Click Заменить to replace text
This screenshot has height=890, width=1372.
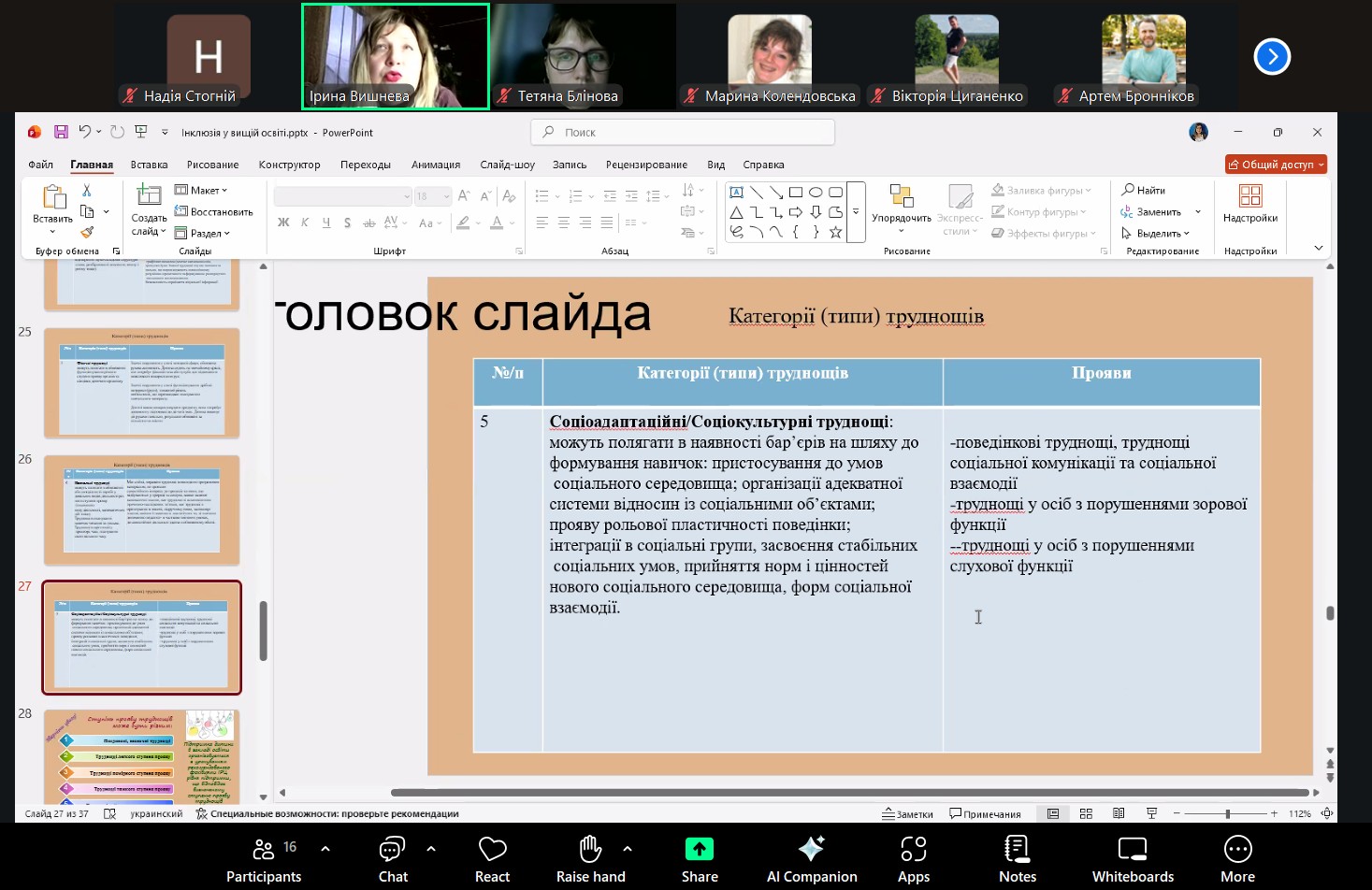coord(1160,211)
